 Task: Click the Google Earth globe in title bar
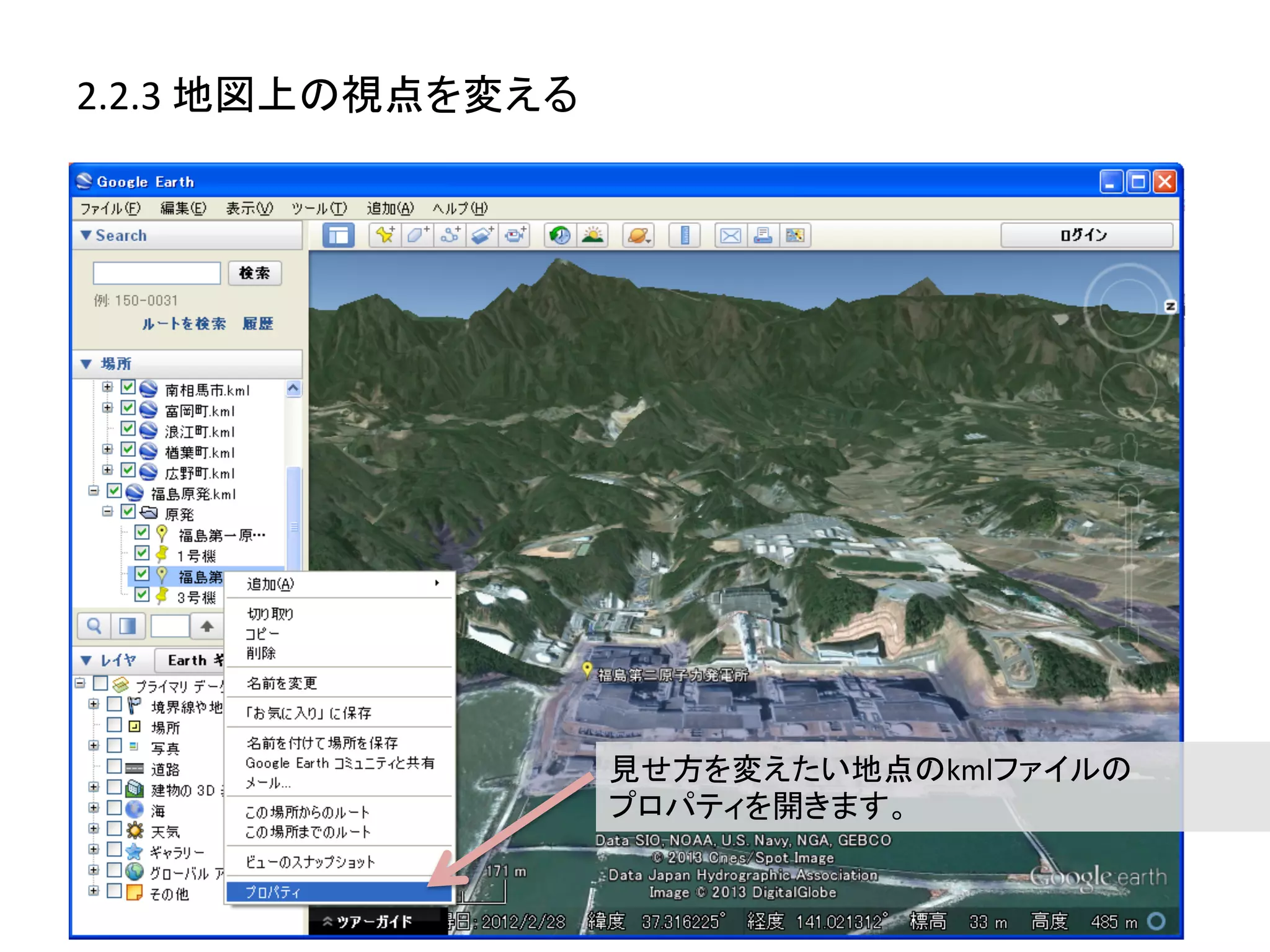point(84,181)
